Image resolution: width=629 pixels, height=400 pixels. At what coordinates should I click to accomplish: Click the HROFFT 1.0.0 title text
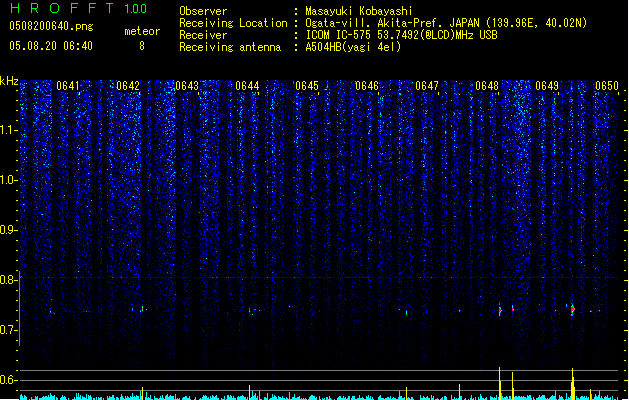[x=78, y=8]
